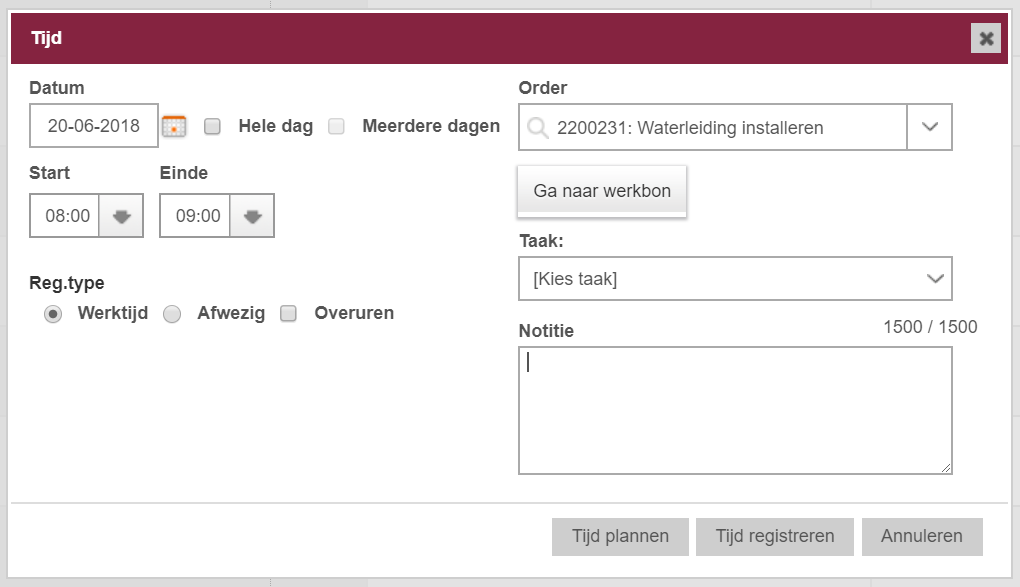The height and width of the screenshot is (587, 1020).
Task: Select the Afwezig radio button
Action: [x=172, y=314]
